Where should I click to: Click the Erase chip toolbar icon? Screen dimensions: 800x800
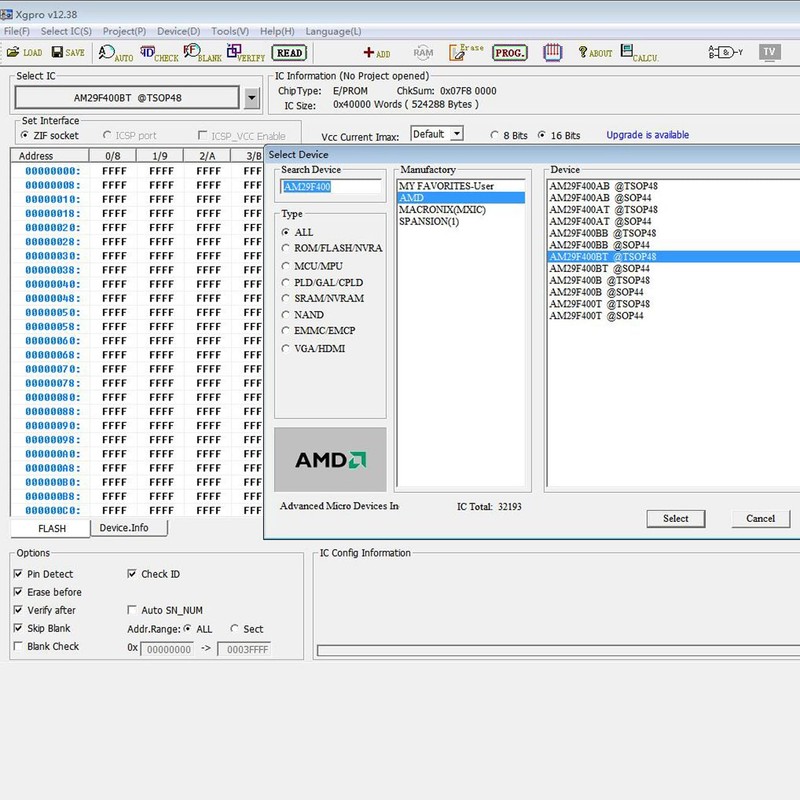[466, 52]
